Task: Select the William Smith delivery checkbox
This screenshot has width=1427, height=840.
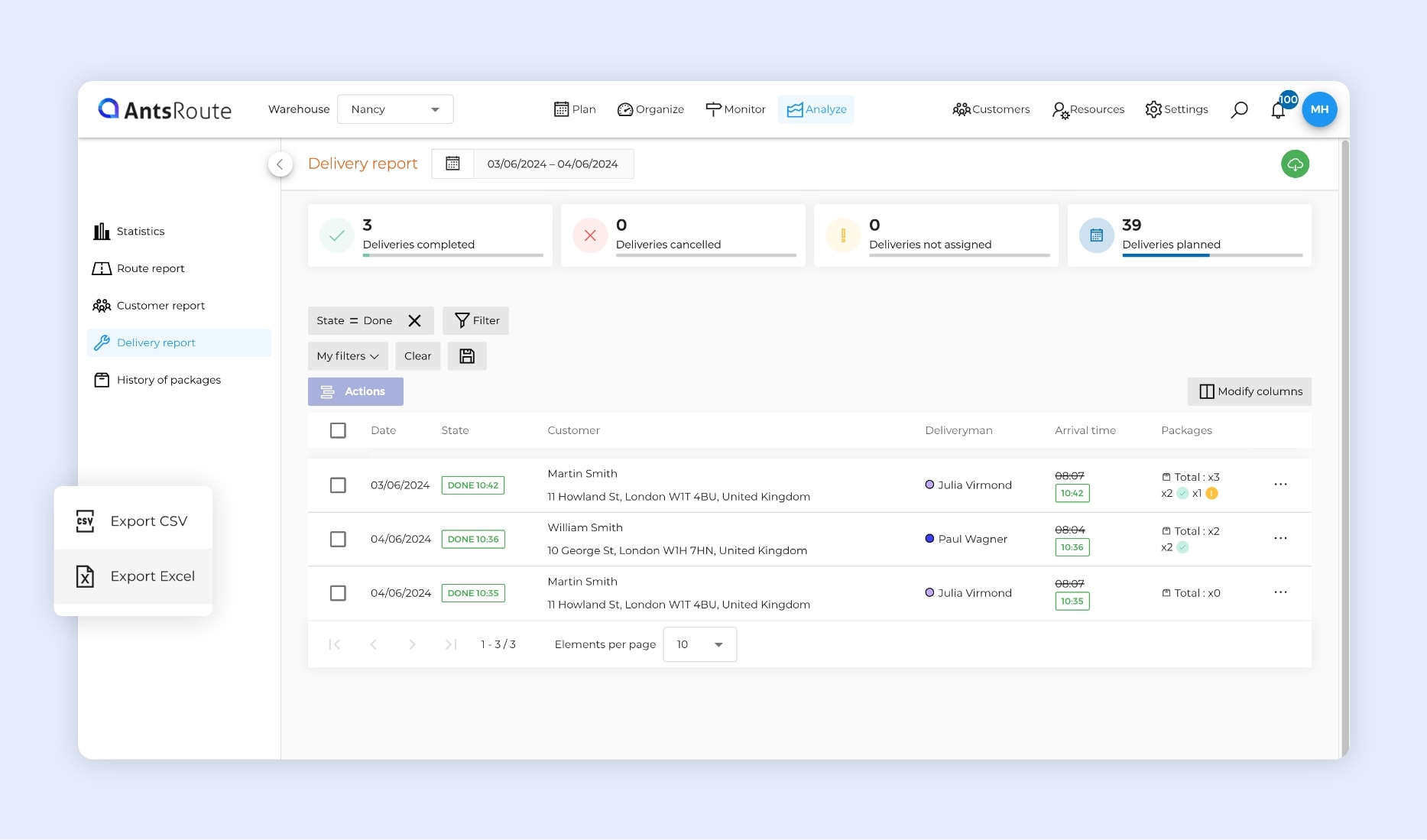Action: pos(338,540)
